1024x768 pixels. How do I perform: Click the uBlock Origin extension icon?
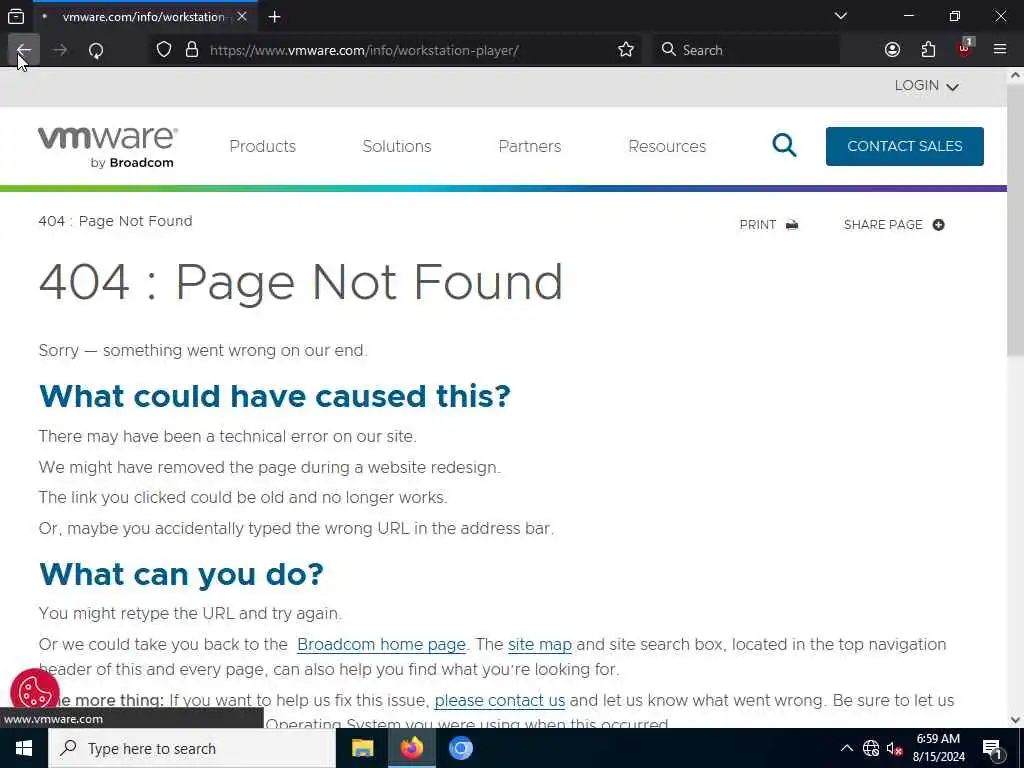coord(964,48)
